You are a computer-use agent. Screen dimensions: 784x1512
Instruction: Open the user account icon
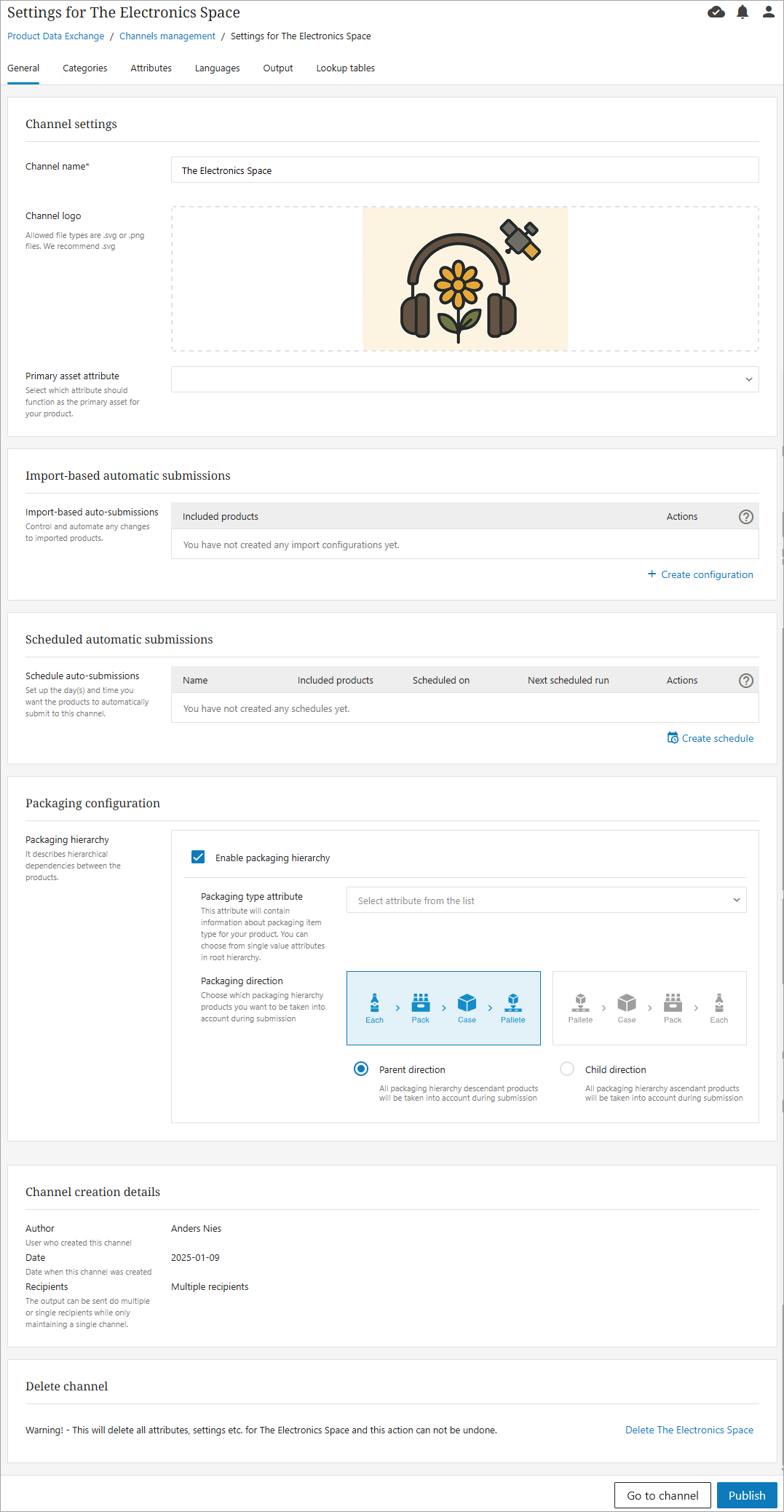pyautogui.click(x=768, y=12)
